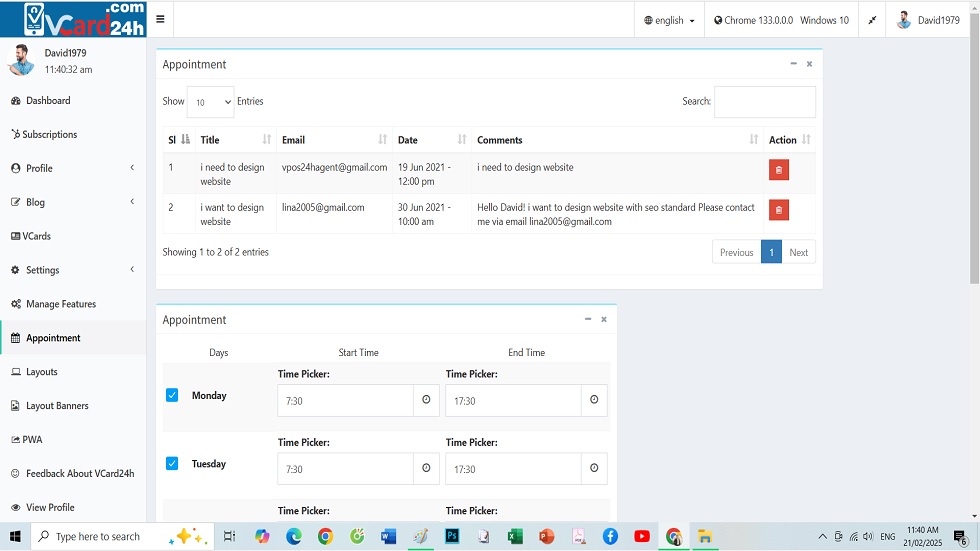Open Tuesday end time clock picker

[x=594, y=468]
